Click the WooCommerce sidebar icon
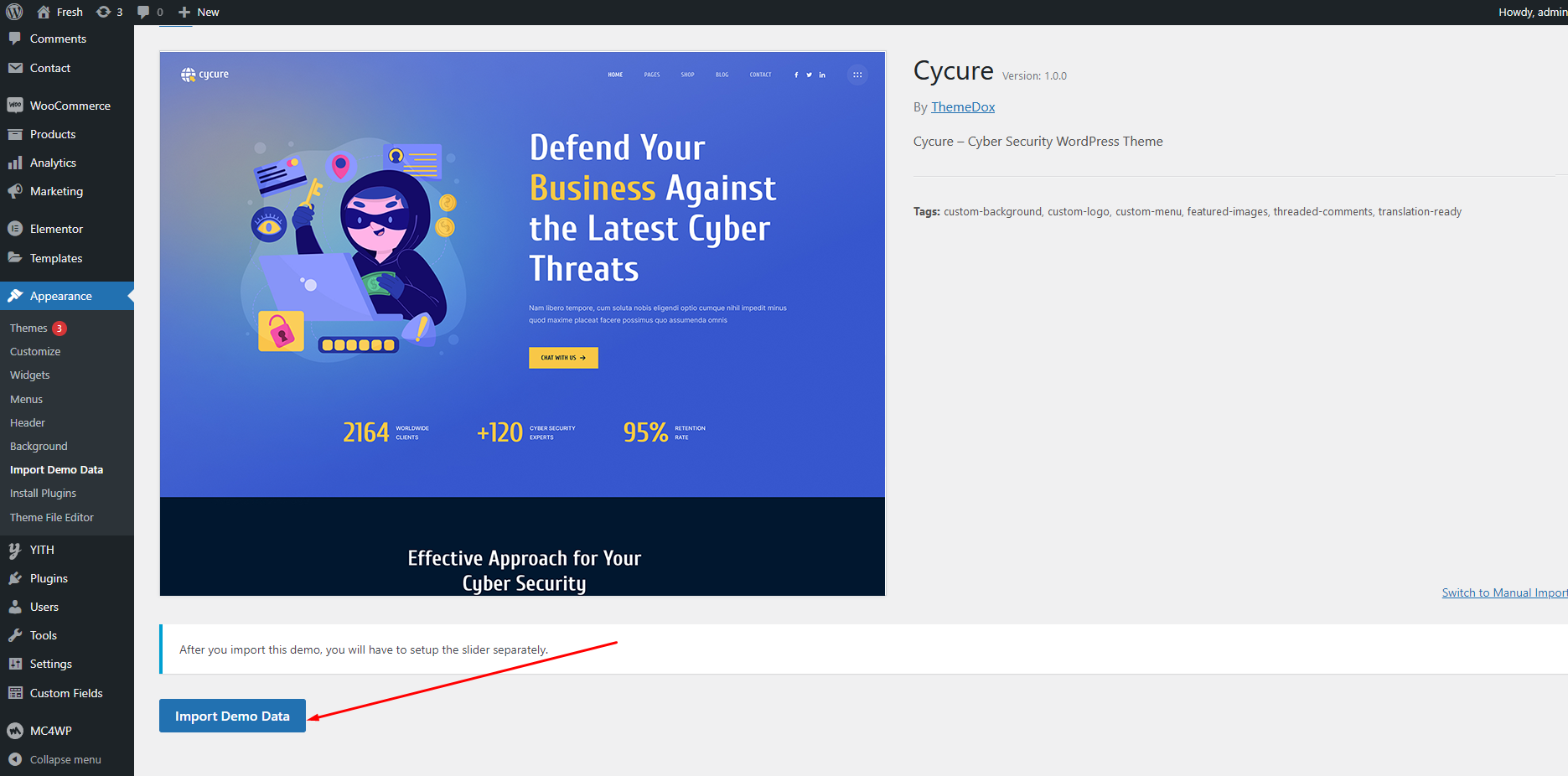Image resolution: width=1568 pixels, height=776 pixels. click(15, 106)
